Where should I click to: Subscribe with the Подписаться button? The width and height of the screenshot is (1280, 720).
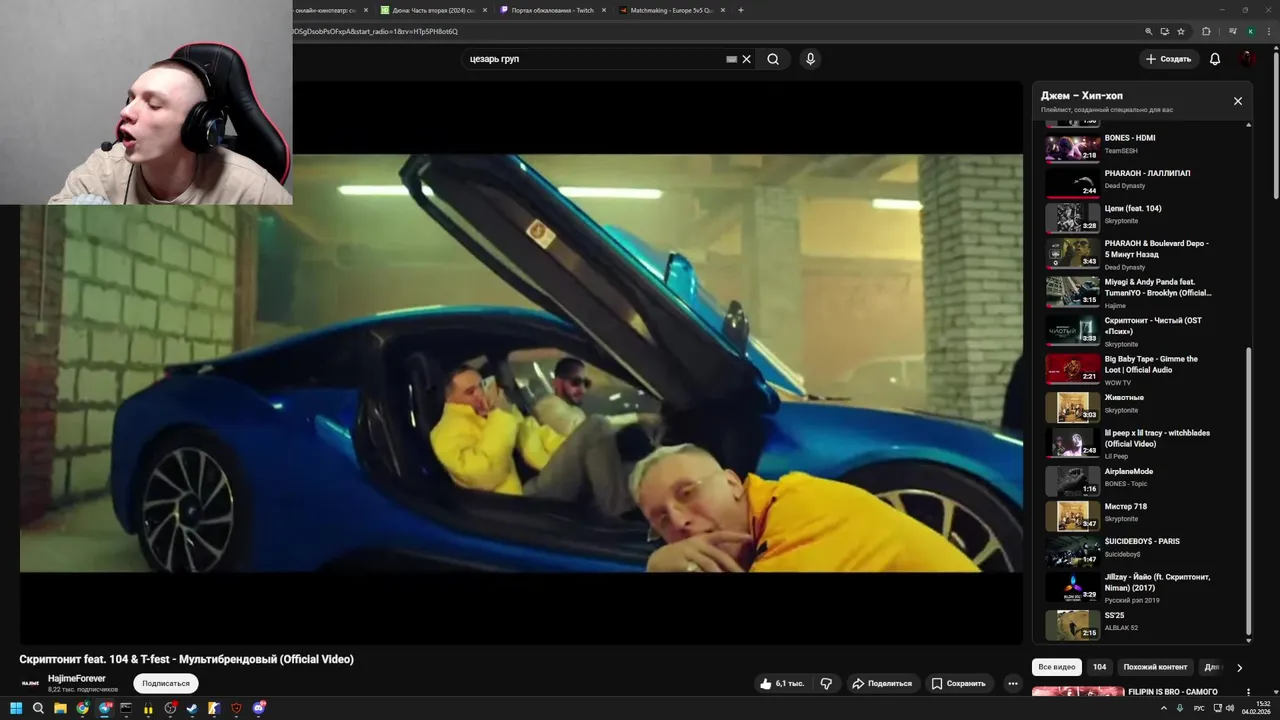166,684
